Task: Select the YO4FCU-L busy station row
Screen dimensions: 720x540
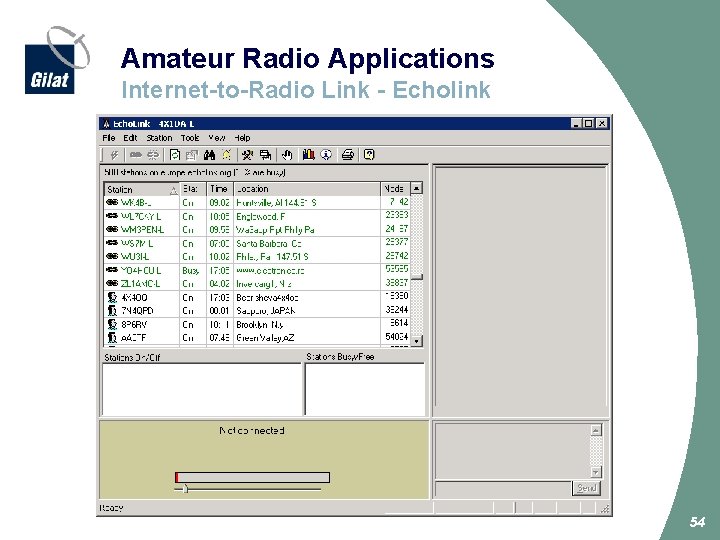Action: tap(257, 270)
